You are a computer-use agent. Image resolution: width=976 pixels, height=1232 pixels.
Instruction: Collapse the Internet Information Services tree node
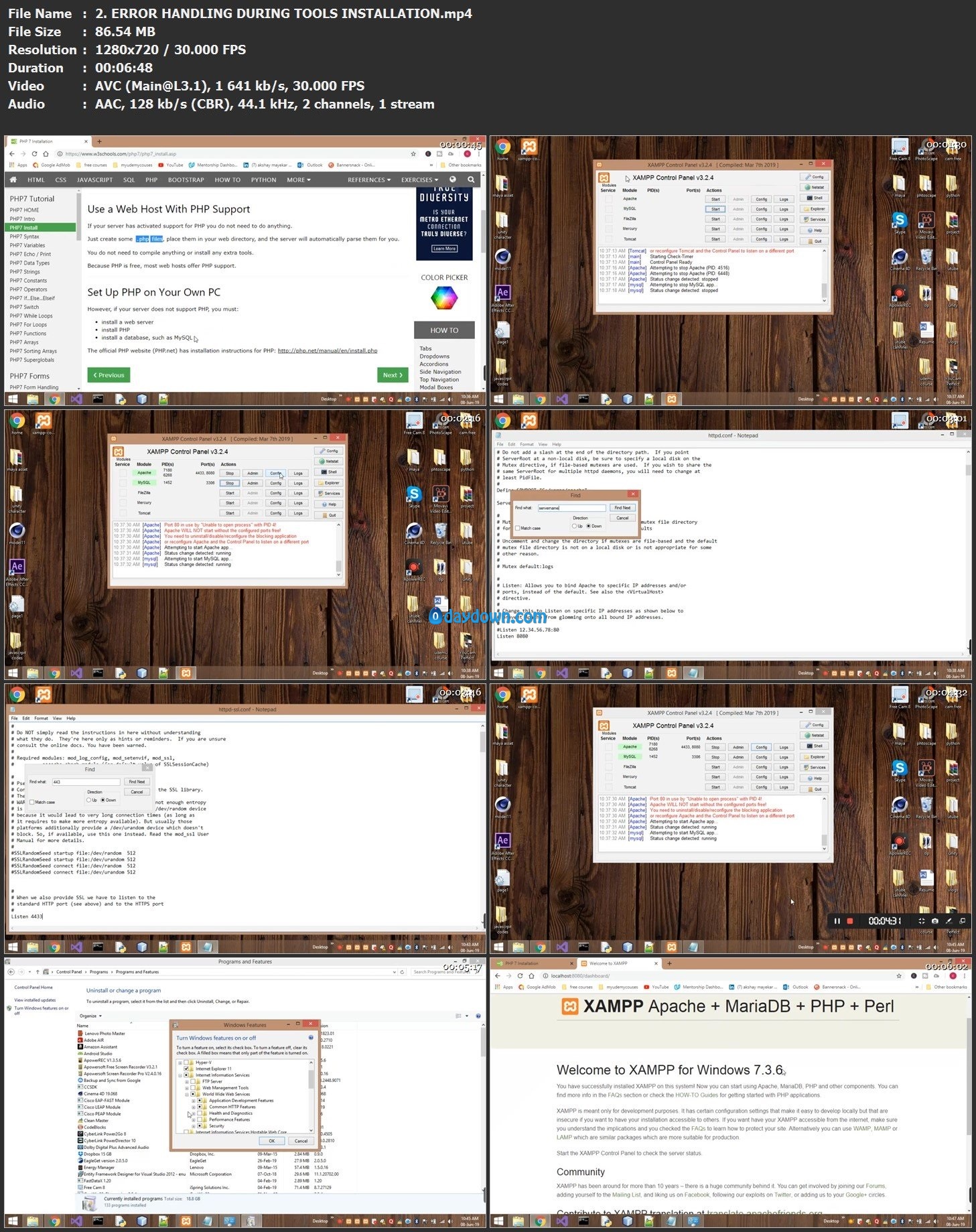click(180, 1075)
